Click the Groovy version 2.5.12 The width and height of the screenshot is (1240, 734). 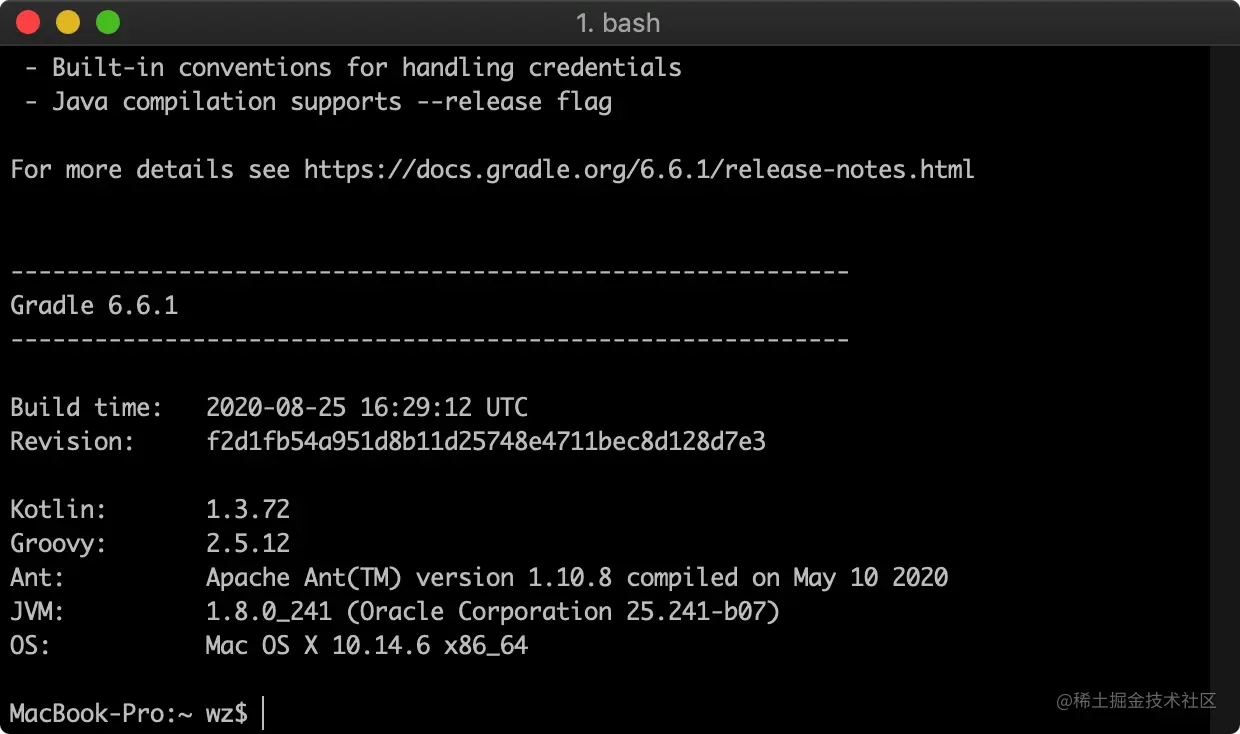(248, 543)
